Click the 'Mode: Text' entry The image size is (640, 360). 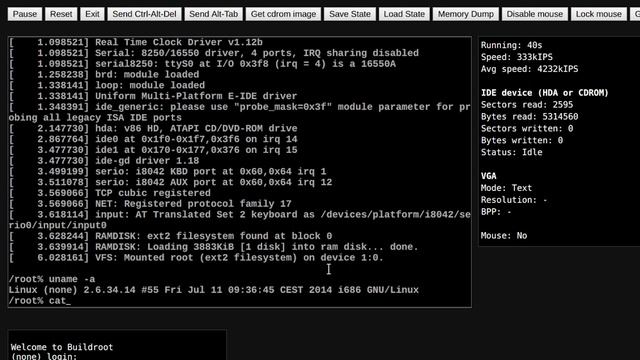click(507, 188)
